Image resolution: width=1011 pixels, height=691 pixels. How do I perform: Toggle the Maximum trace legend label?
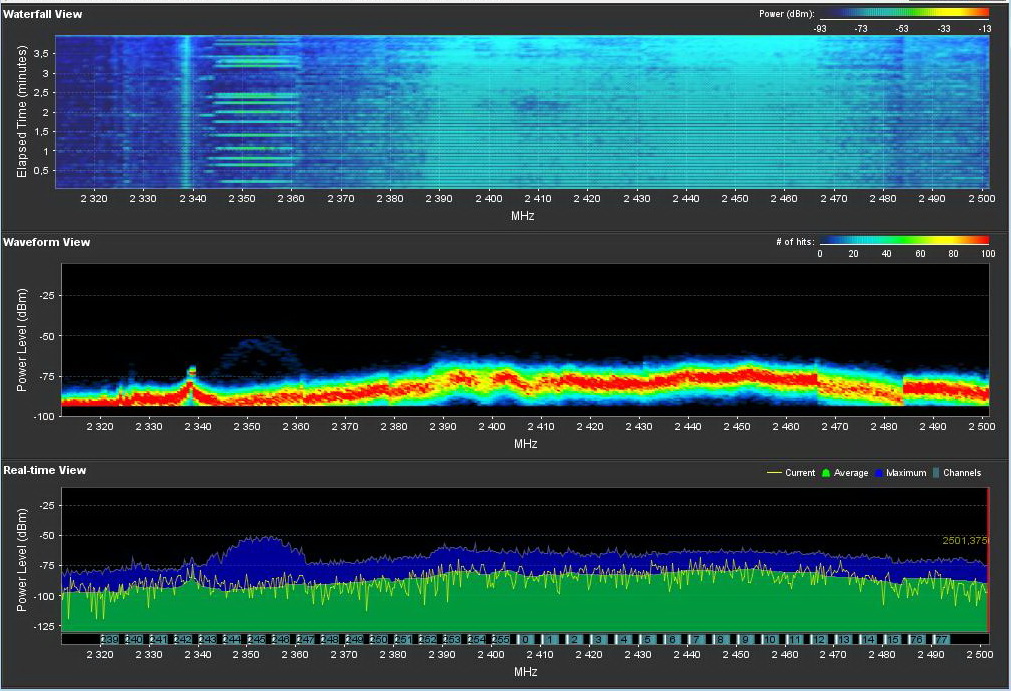tap(906, 473)
